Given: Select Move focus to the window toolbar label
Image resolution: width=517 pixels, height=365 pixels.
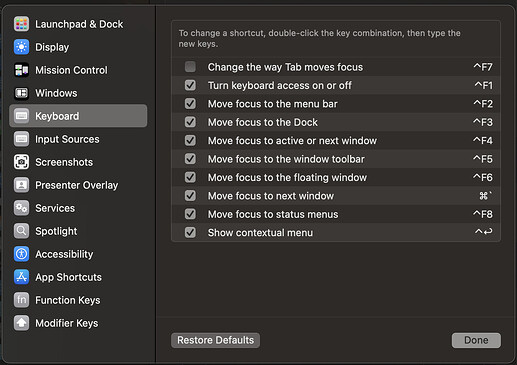Looking at the screenshot, I should [286, 159].
